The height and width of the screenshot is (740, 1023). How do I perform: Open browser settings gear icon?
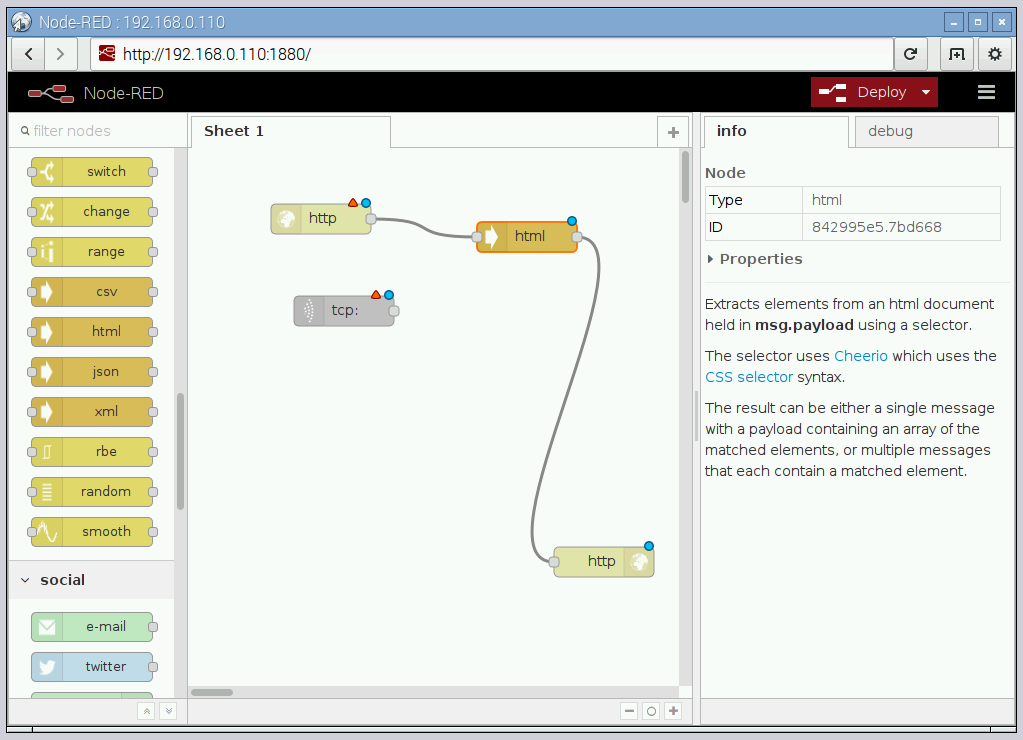pyautogui.click(x=994, y=54)
